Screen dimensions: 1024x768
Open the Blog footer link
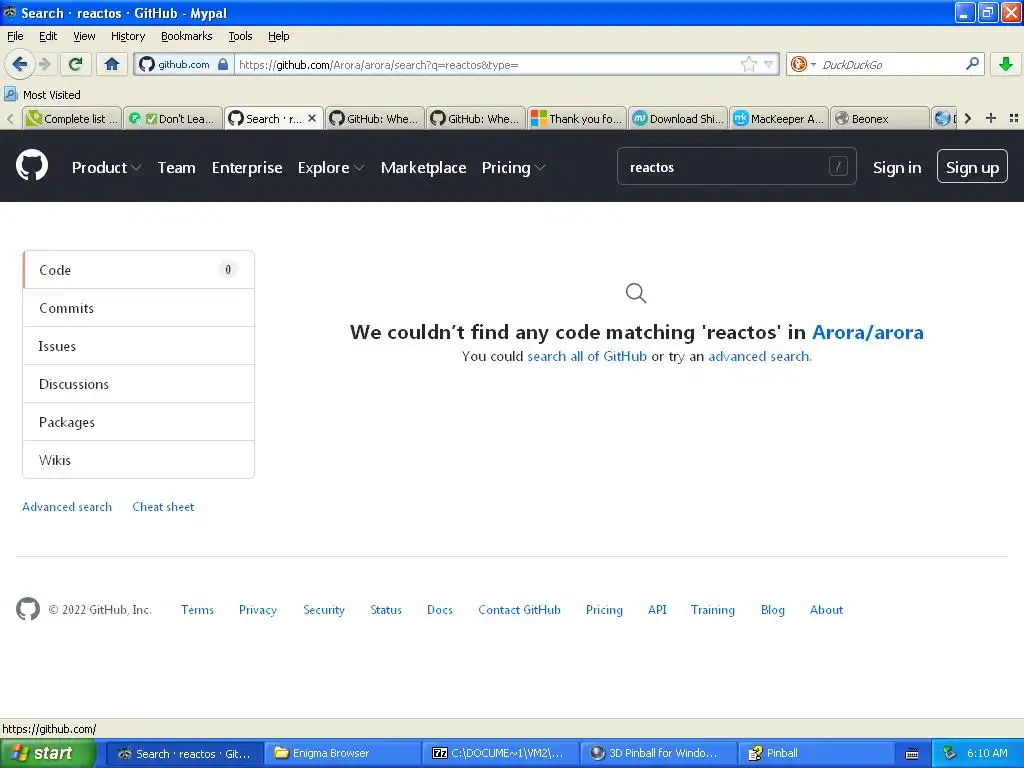click(x=773, y=610)
